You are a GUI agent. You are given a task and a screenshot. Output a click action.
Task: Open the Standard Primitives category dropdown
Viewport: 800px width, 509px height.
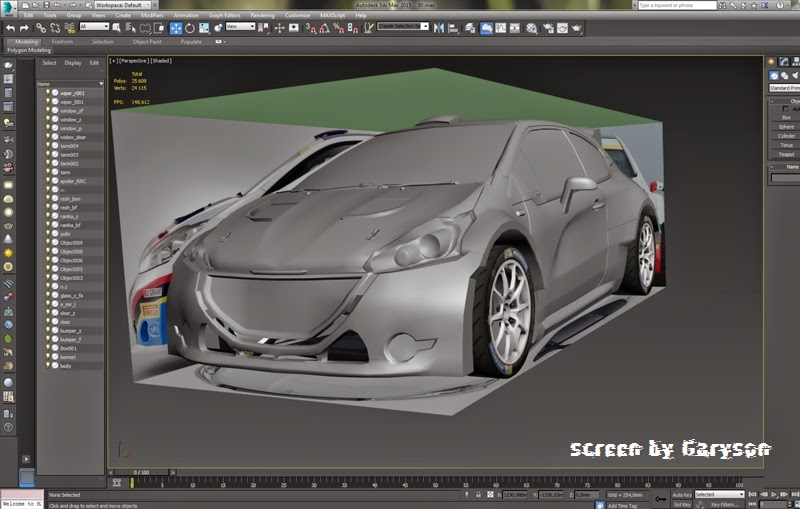(784, 88)
